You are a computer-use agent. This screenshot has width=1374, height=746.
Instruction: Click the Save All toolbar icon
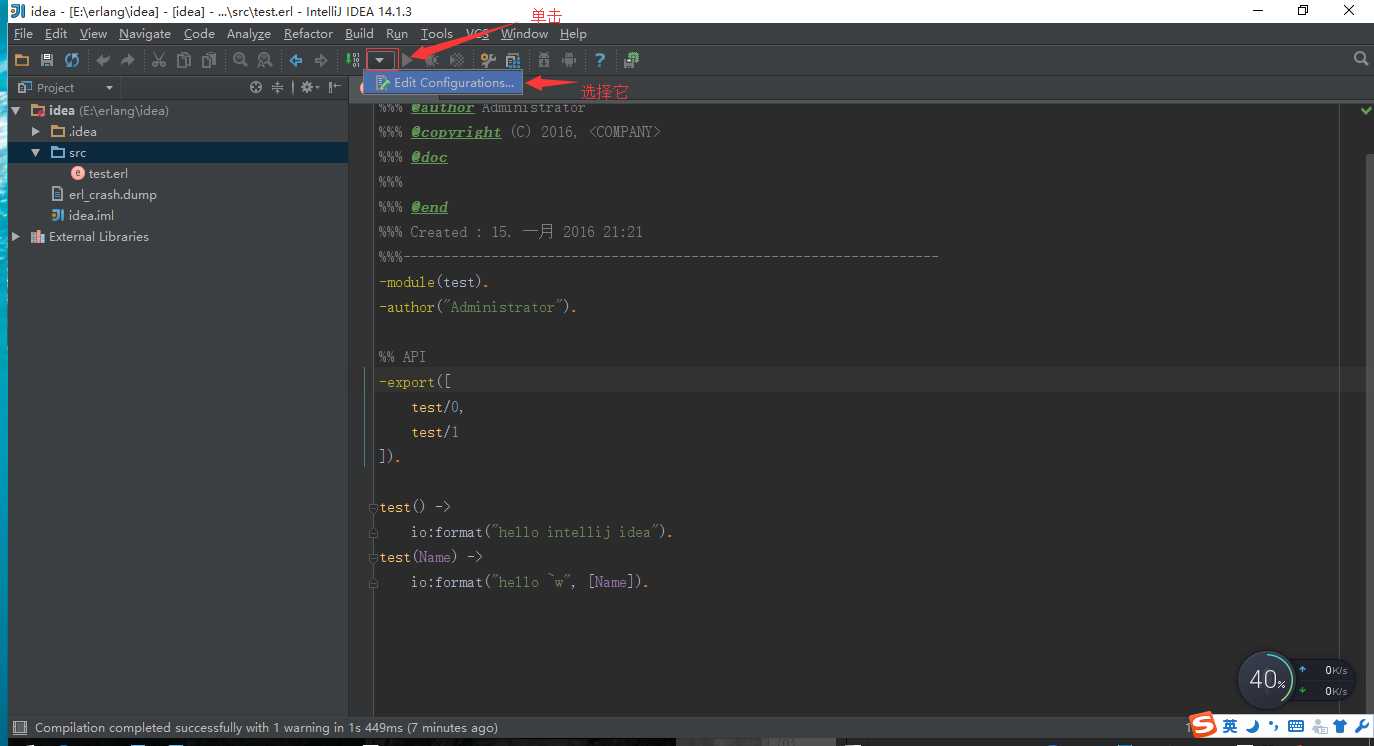coord(46,60)
